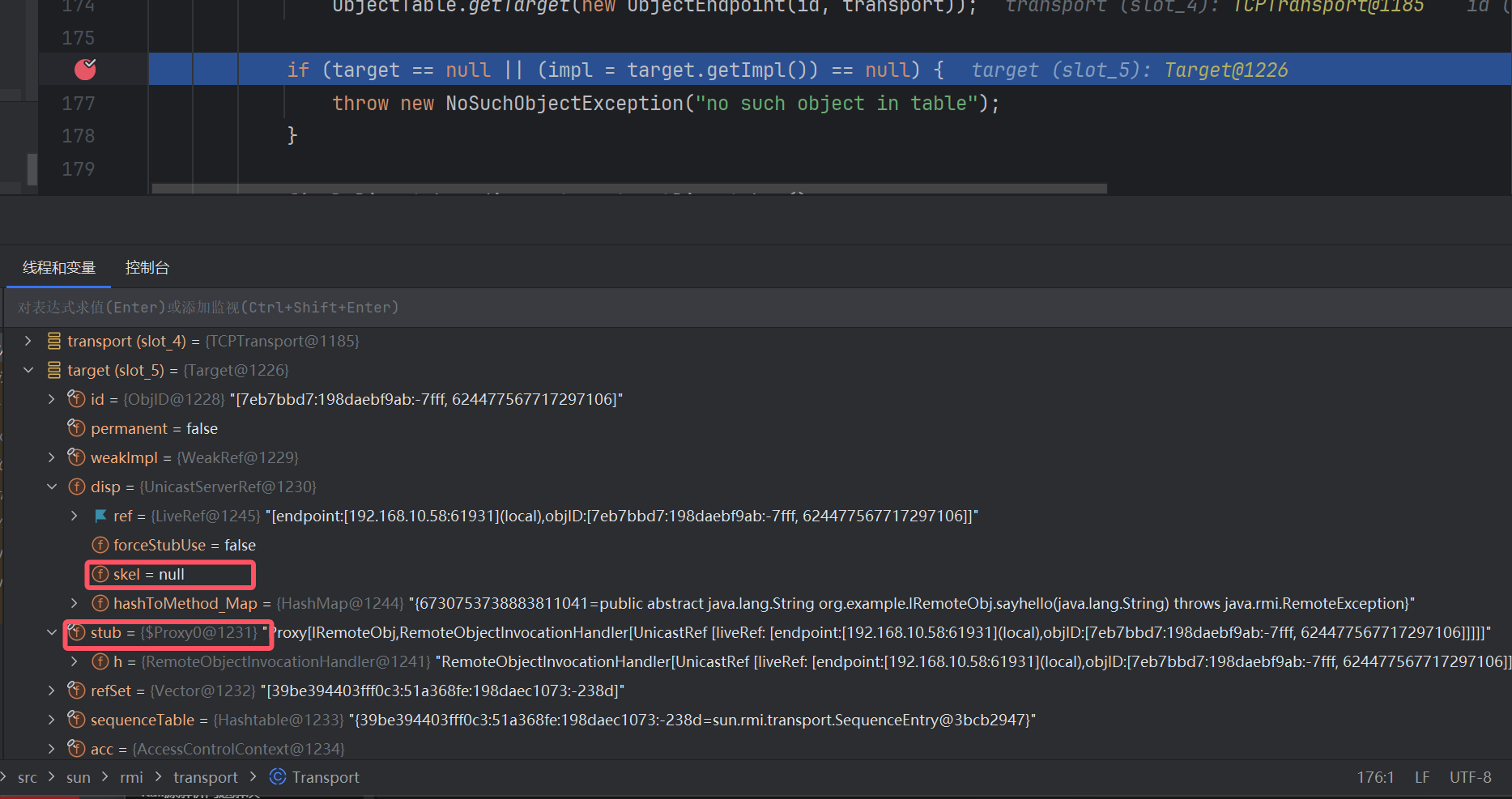
Task: Click the UTF-8 encoding in status bar
Action: pos(1470,777)
